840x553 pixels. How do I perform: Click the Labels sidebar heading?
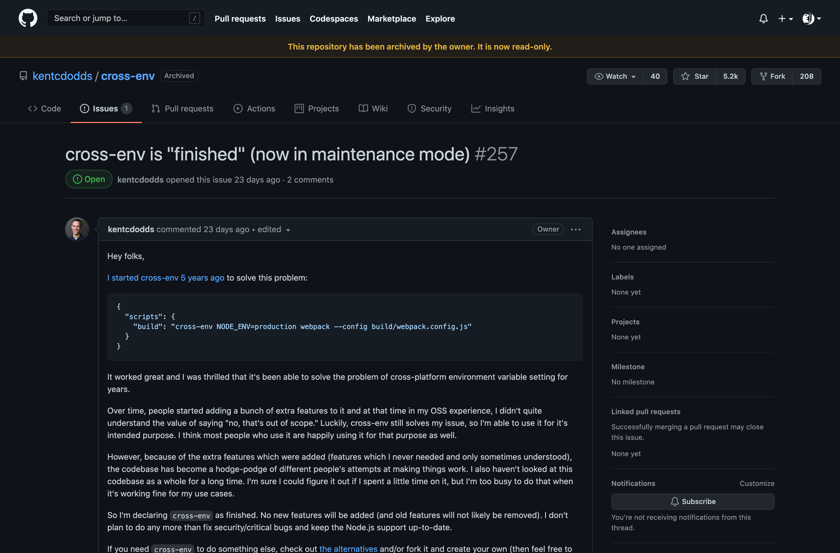[x=622, y=277]
